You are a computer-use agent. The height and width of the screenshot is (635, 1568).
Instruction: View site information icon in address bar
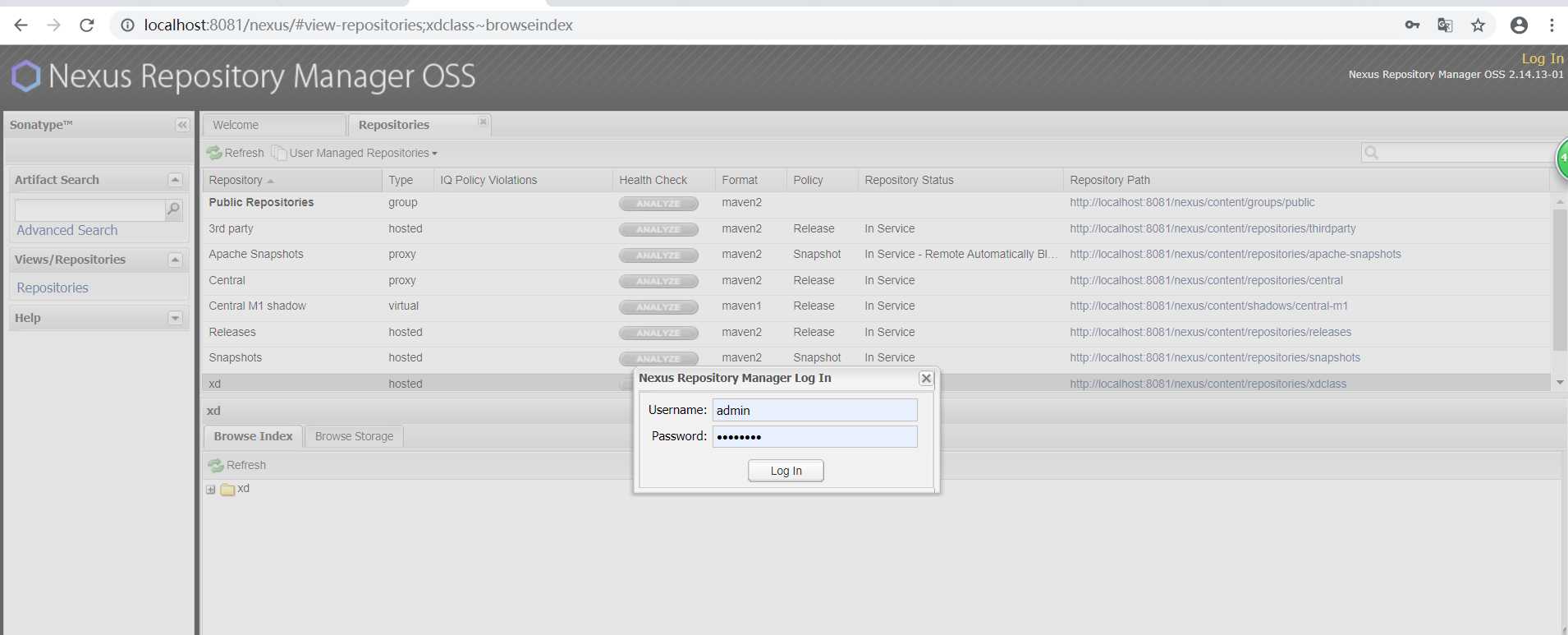pyautogui.click(x=127, y=25)
